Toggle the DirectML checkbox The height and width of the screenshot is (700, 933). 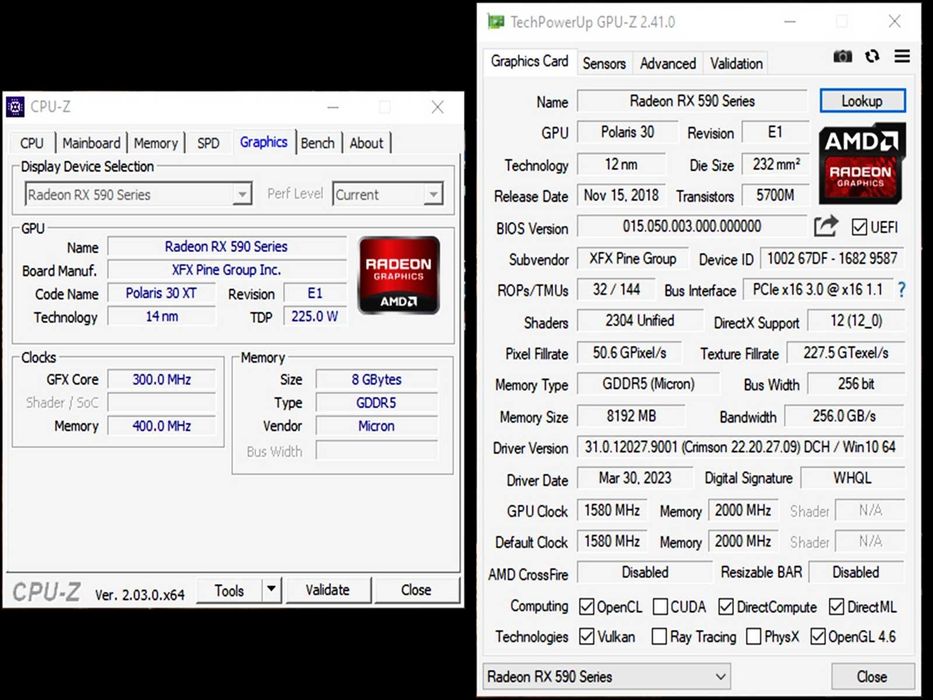[x=836, y=607]
